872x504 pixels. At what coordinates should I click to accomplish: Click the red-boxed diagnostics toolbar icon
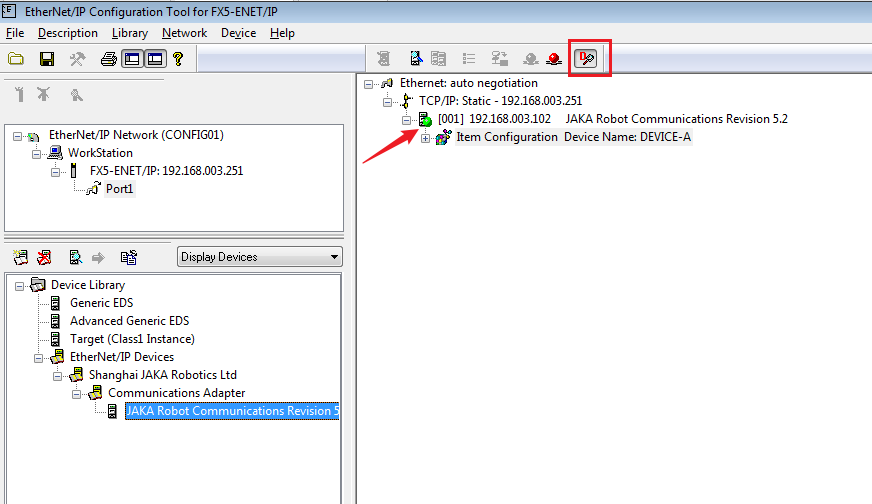(x=586, y=59)
